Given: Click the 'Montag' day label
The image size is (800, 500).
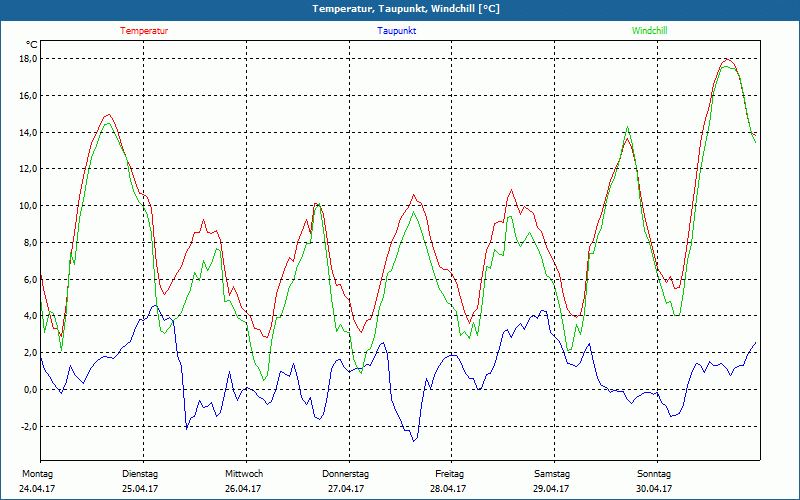Looking at the screenshot, I should point(37,474).
